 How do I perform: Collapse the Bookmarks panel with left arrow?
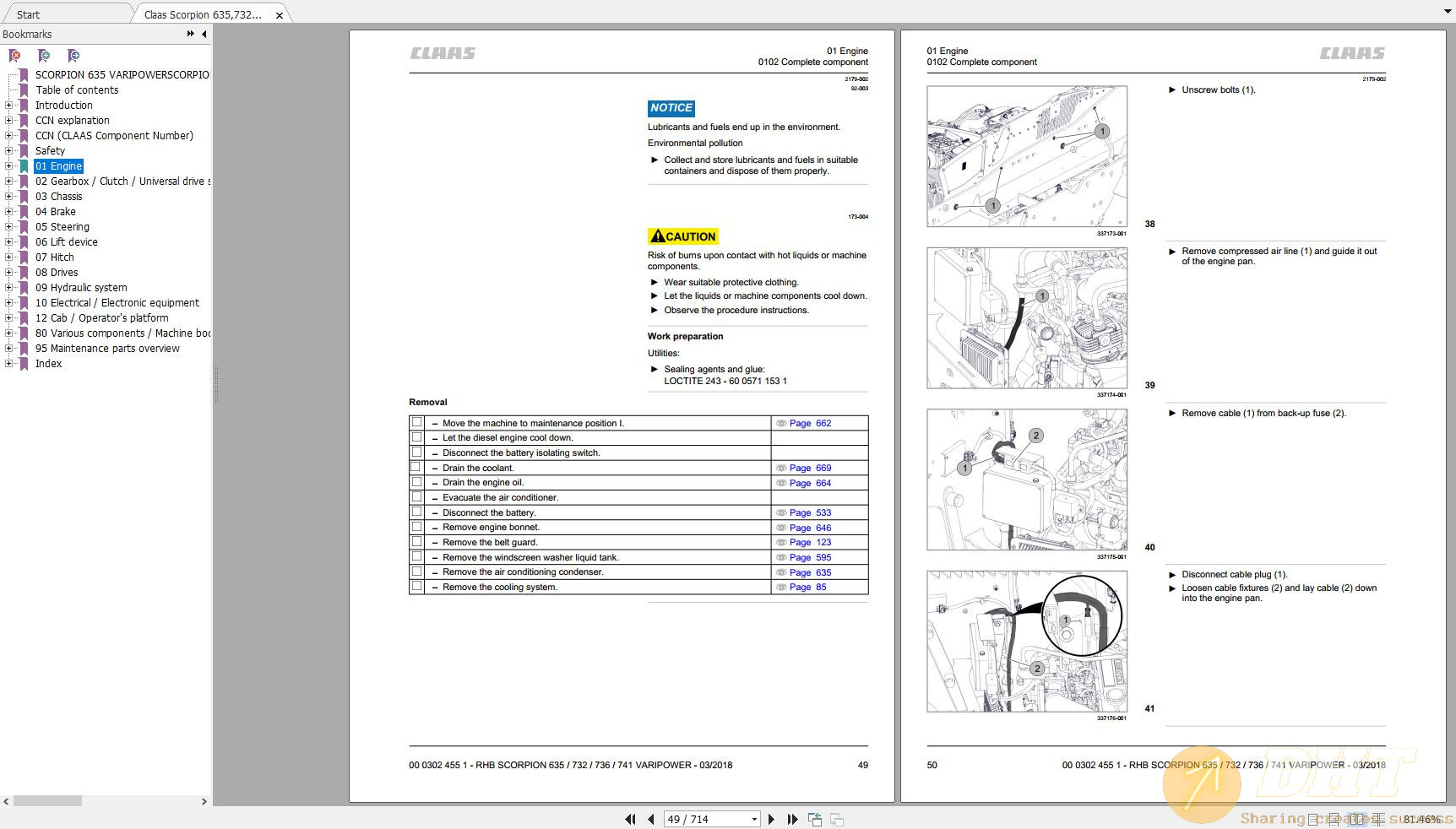[x=204, y=34]
